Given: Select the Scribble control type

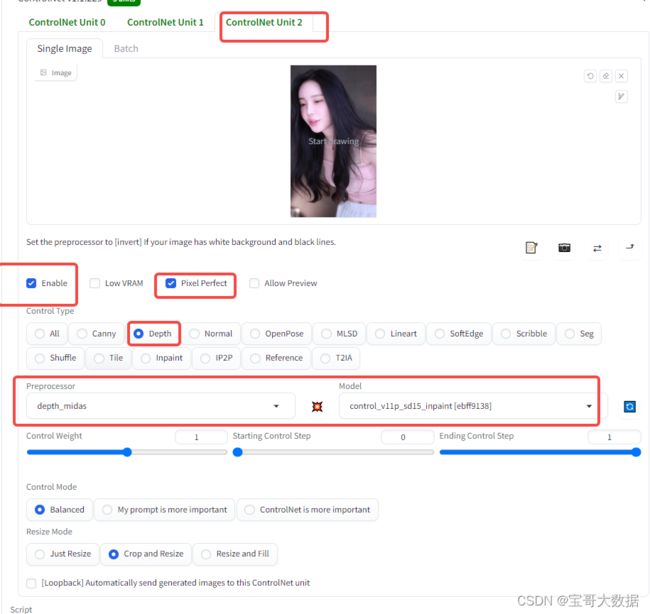Looking at the screenshot, I should point(524,334).
